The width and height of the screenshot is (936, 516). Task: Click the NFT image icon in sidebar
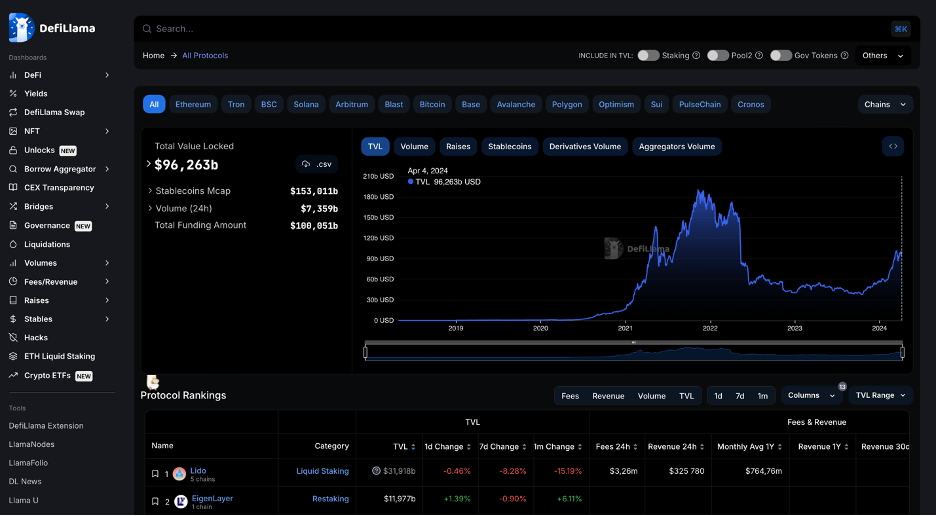13,131
